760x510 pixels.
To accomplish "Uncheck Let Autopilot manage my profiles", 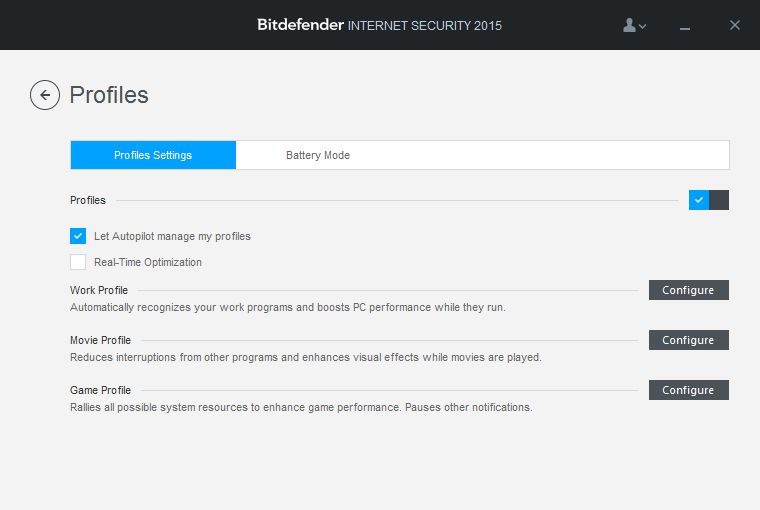I will point(78,236).
